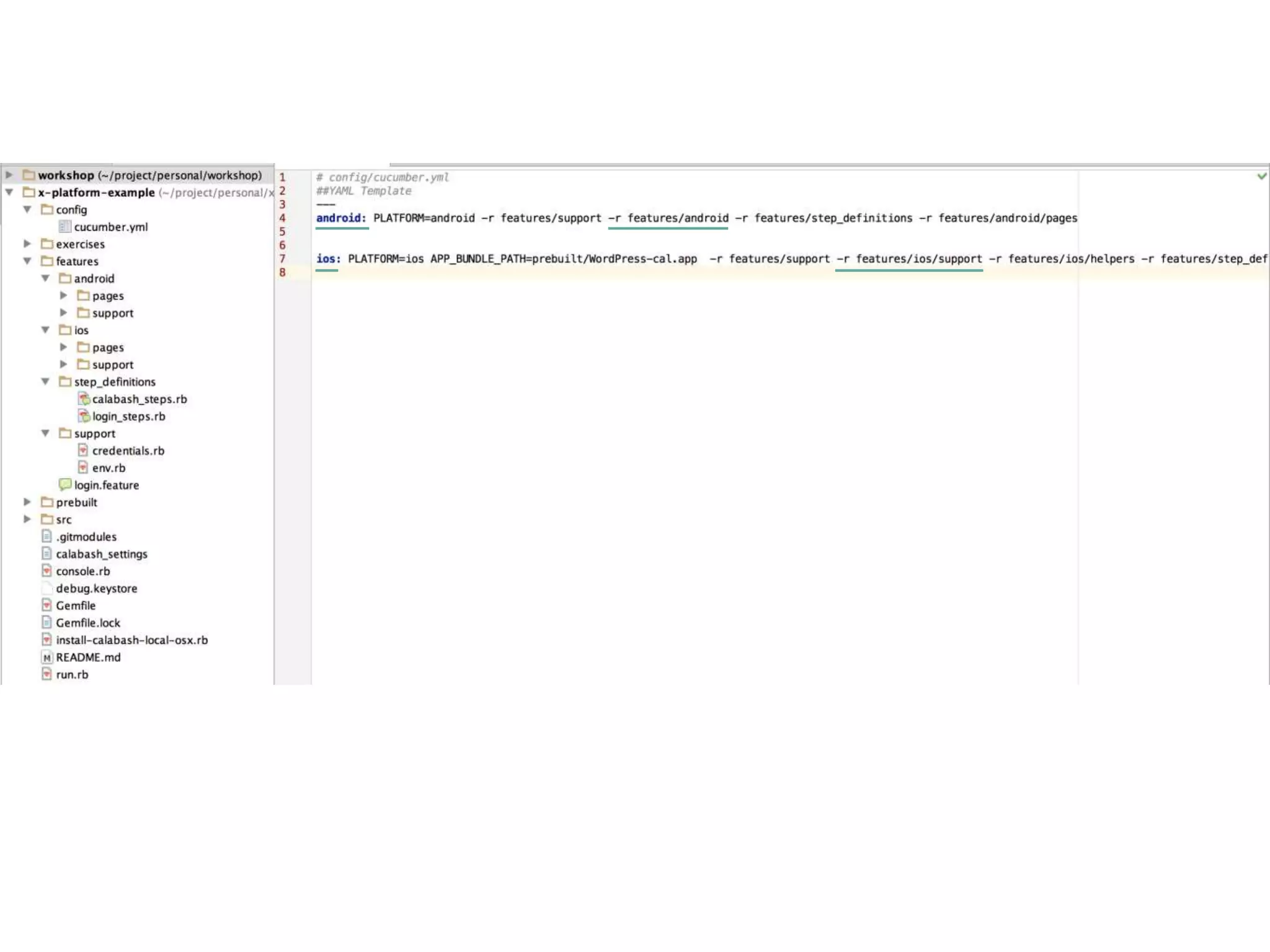The width and height of the screenshot is (1270, 952).
Task: Collapse the features folder
Action: click(x=27, y=261)
